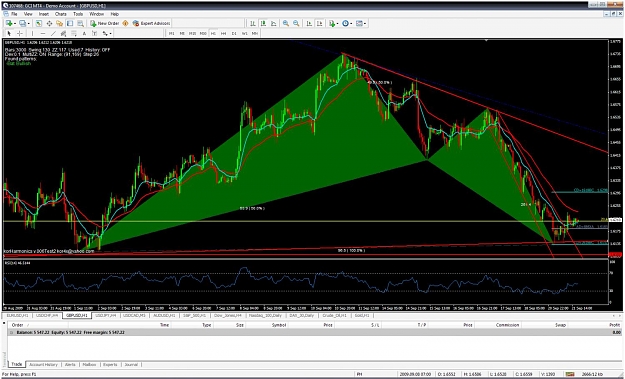Image resolution: width=625 pixels, height=379 pixels.
Task: Open the Alerts terminal tab
Action: [x=70, y=364]
